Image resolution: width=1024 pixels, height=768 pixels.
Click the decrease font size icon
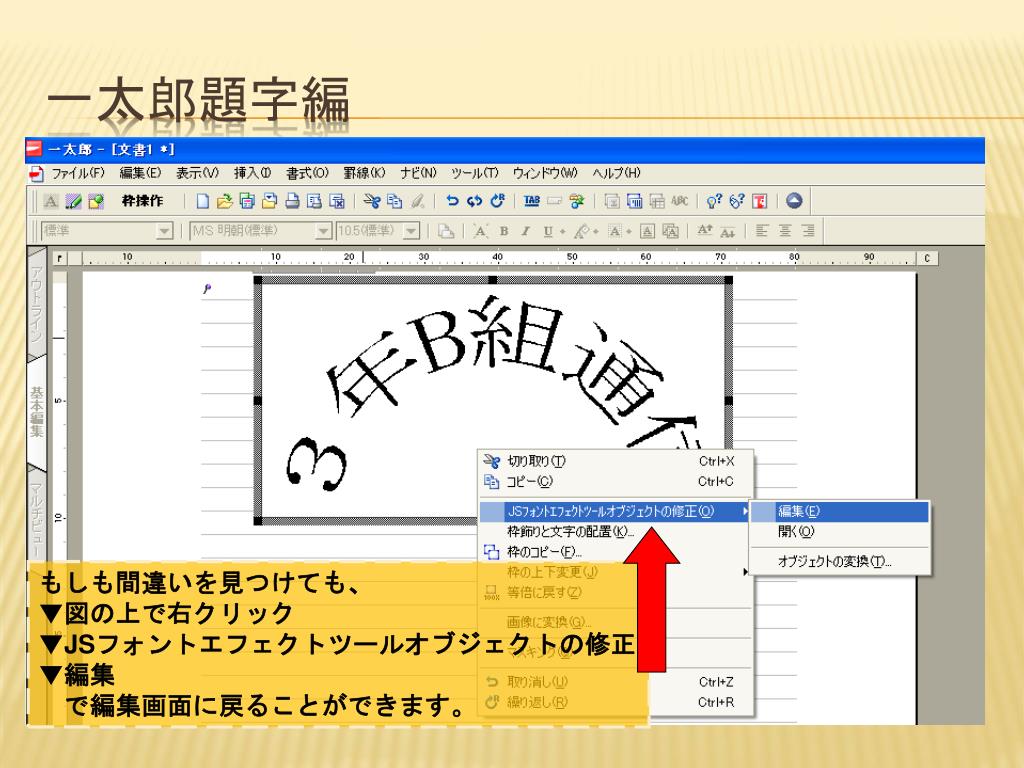[x=728, y=231]
